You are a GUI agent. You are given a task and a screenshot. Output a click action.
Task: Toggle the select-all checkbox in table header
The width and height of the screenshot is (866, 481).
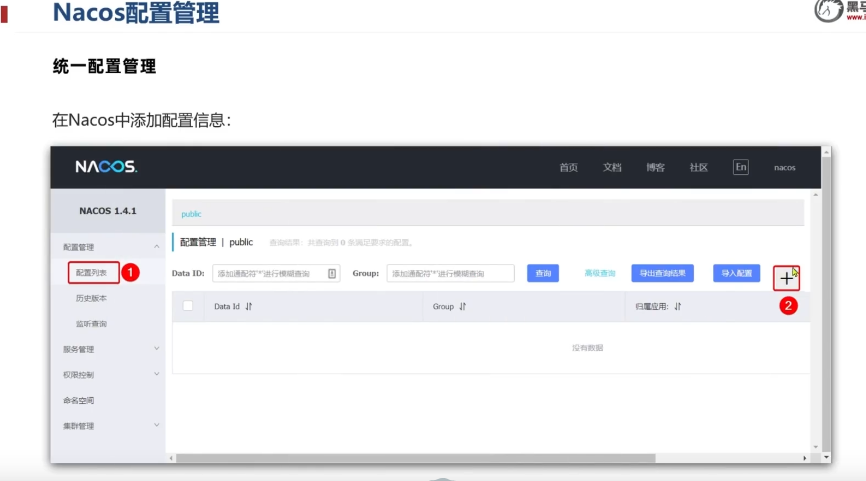tap(188, 306)
